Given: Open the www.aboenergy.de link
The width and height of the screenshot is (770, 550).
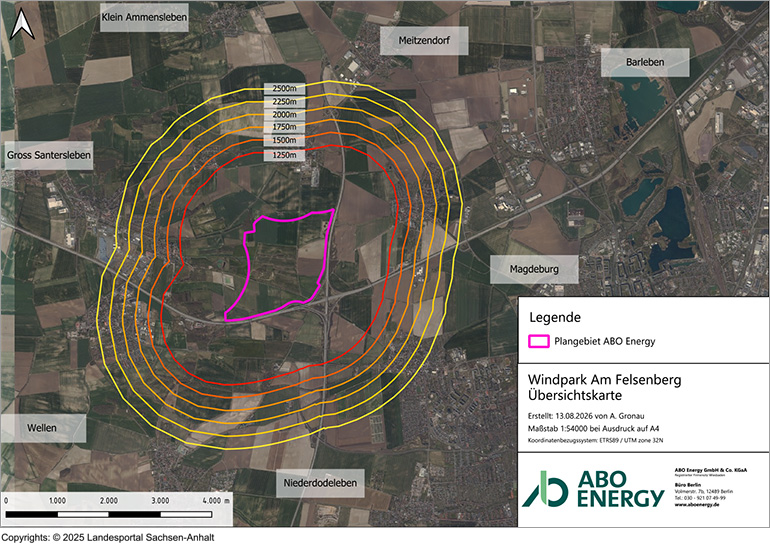Looking at the screenshot, I should 696,505.
